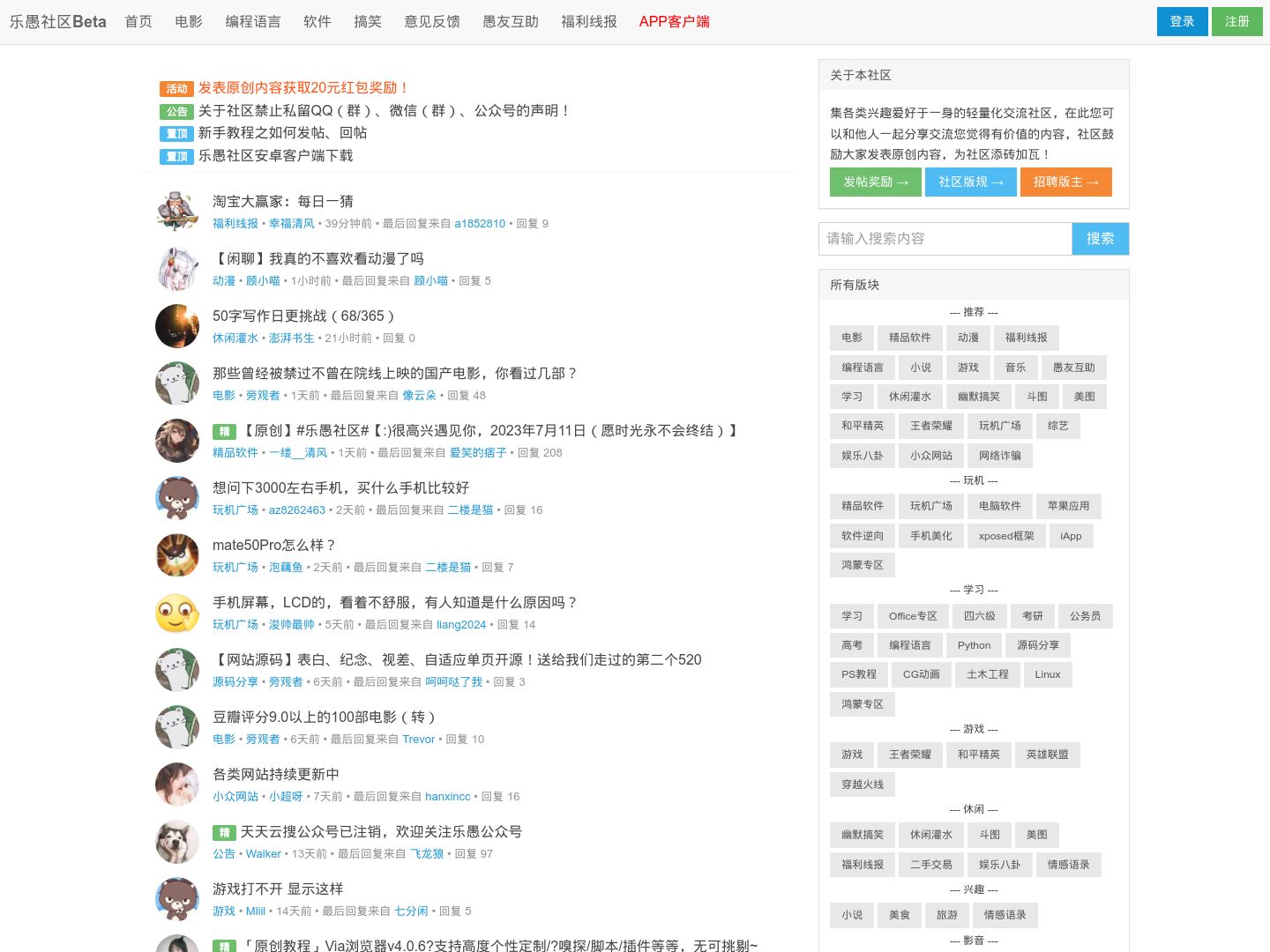The height and width of the screenshot is (952, 1270).
Task: Click bear avatar beside 游戏打不开 post
Action: pos(177,899)
